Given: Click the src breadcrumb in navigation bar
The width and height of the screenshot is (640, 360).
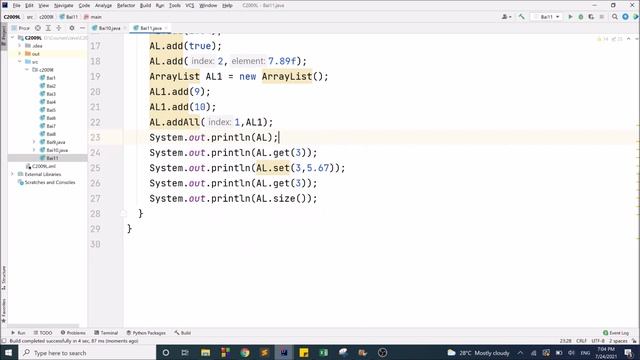Looking at the screenshot, I should point(30,17).
